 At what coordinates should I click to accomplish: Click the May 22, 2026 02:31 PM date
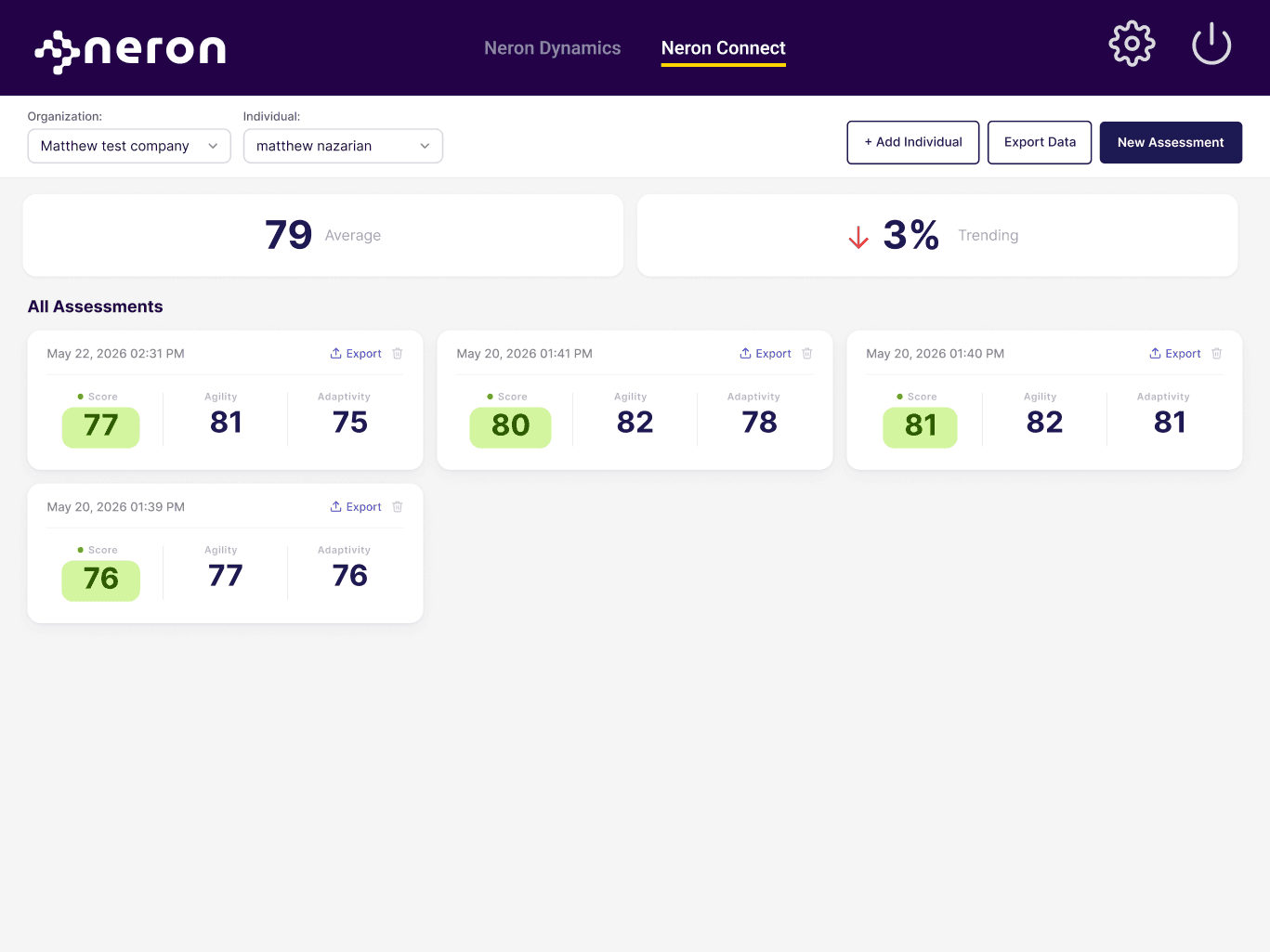pyautogui.click(x=116, y=354)
